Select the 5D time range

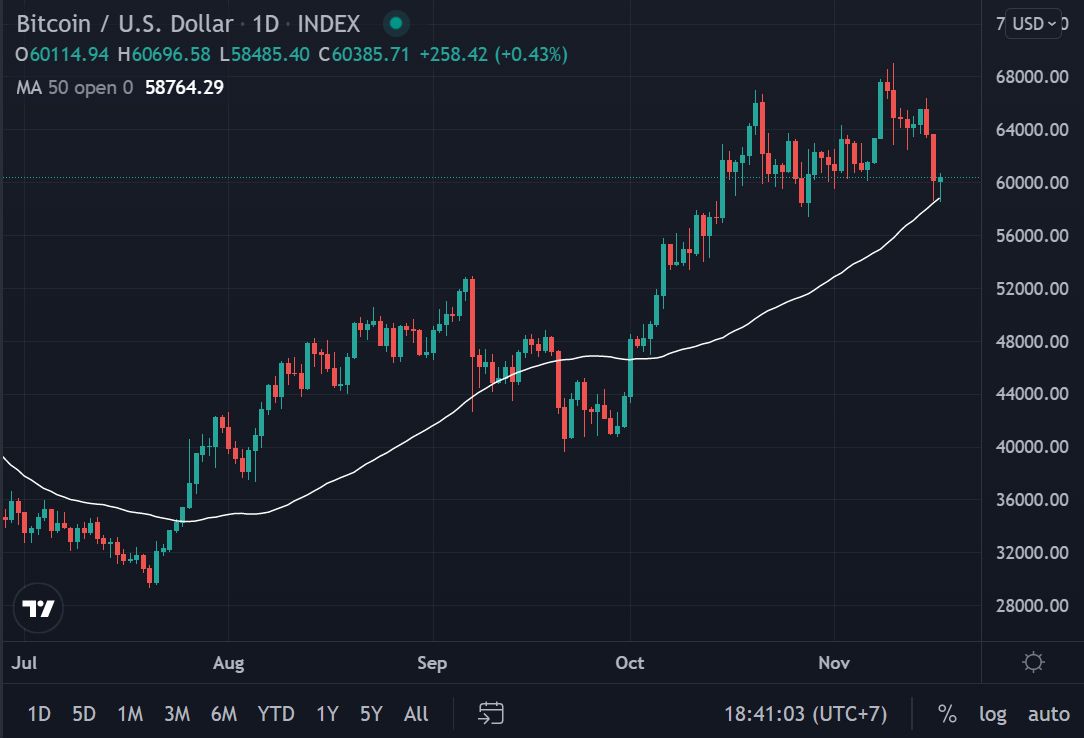[84, 714]
